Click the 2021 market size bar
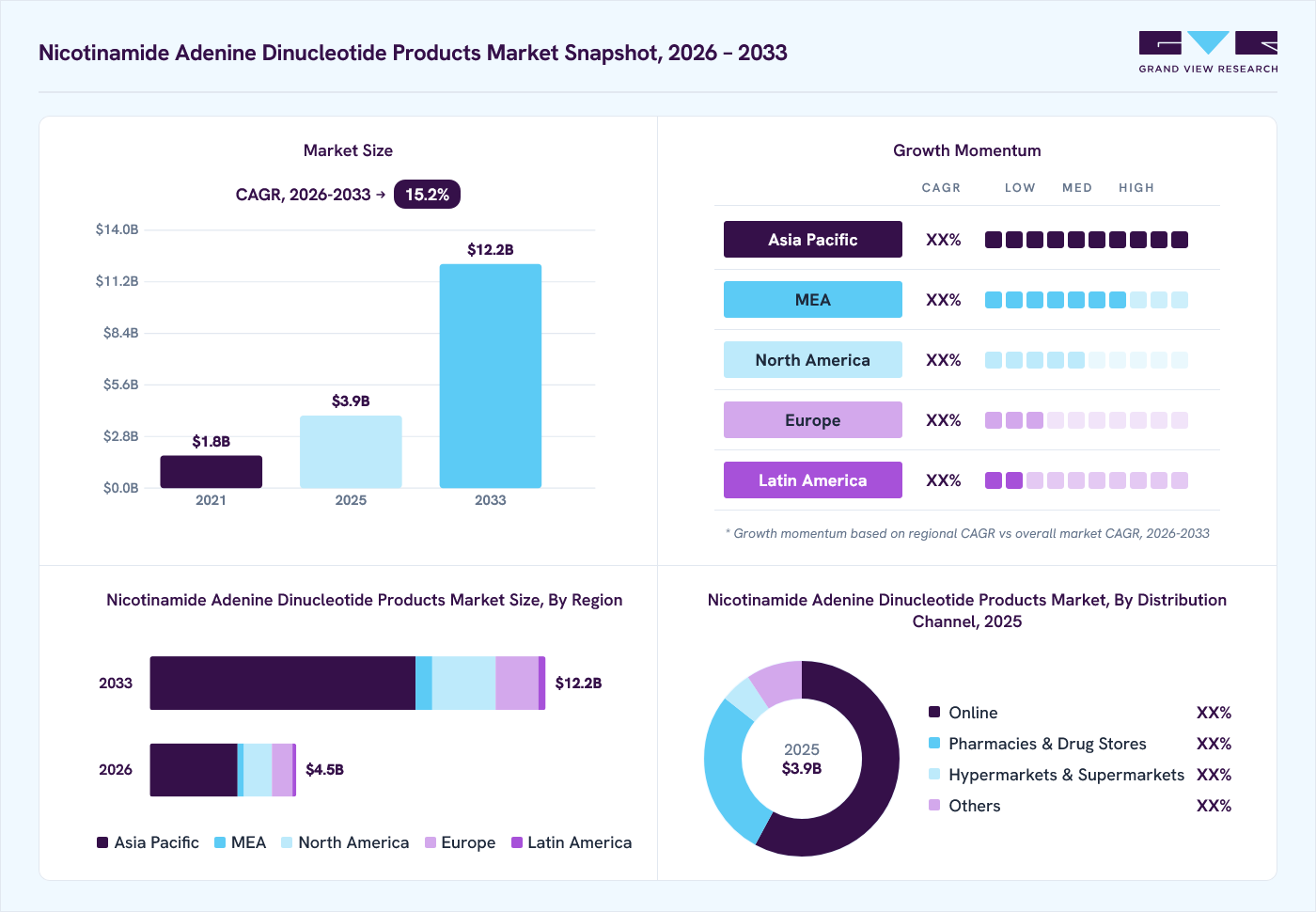Image resolution: width=1316 pixels, height=912 pixels. point(211,472)
